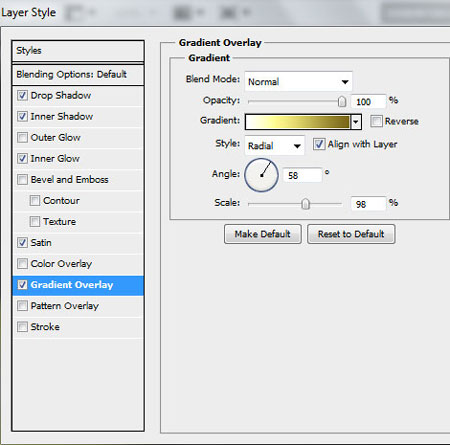This screenshot has width=450, height=445.
Task: Select the Texture sub-effect label
Action: [59, 222]
